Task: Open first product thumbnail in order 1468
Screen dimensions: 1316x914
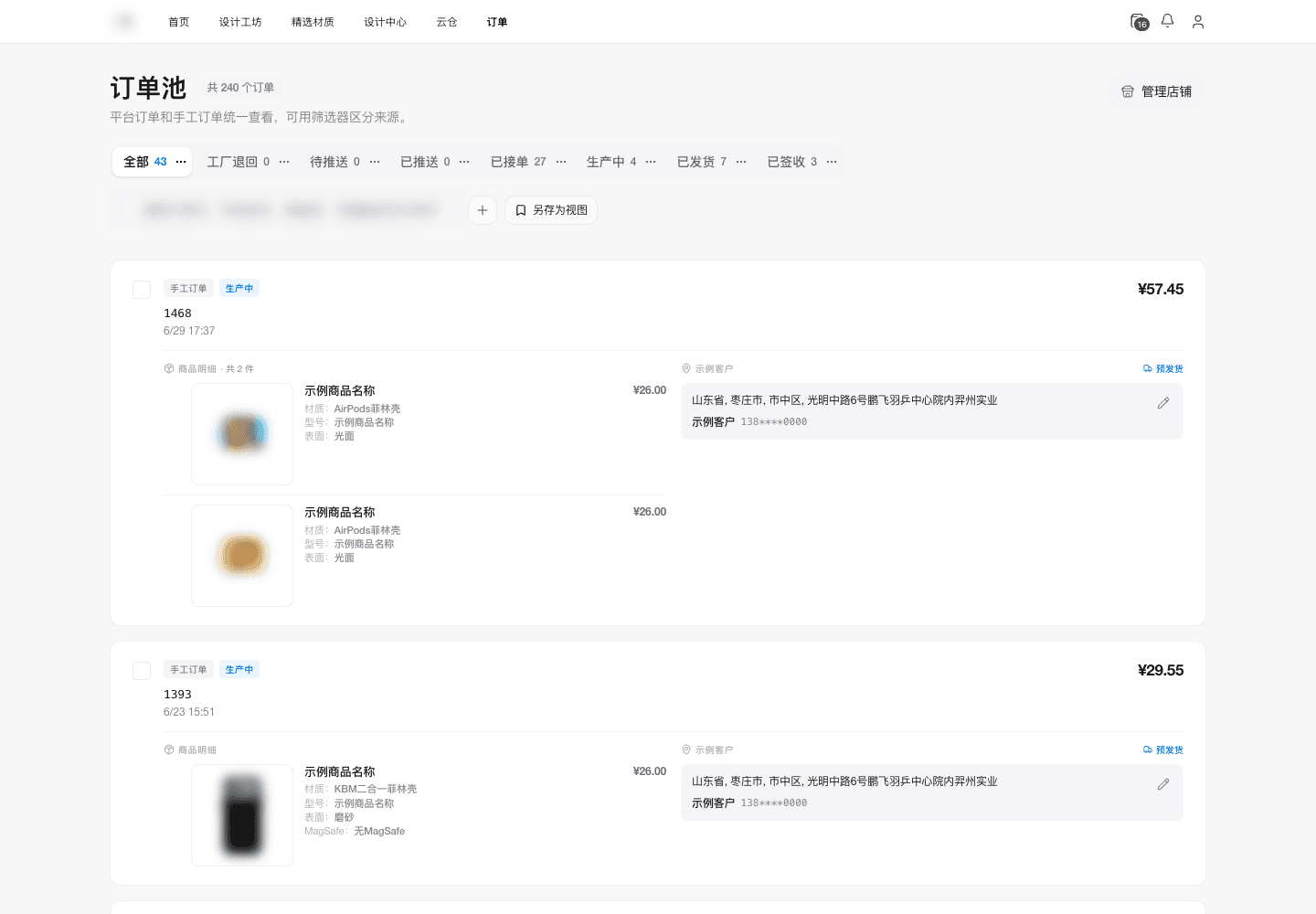Action: (x=242, y=434)
